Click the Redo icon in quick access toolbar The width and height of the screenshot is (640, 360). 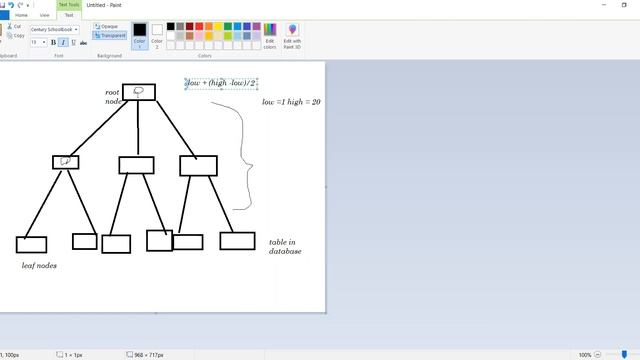(x=20, y=5)
